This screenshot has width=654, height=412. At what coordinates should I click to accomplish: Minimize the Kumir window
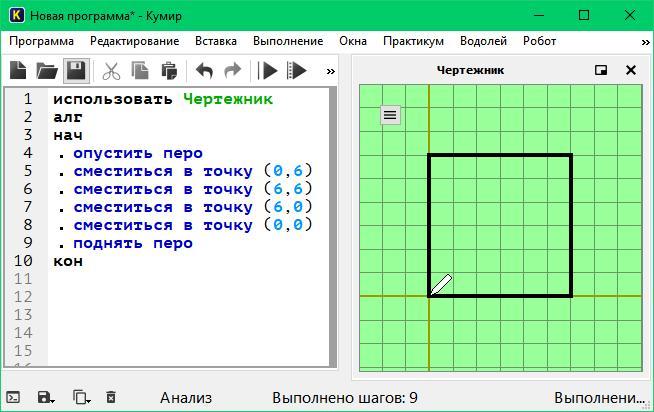click(539, 16)
